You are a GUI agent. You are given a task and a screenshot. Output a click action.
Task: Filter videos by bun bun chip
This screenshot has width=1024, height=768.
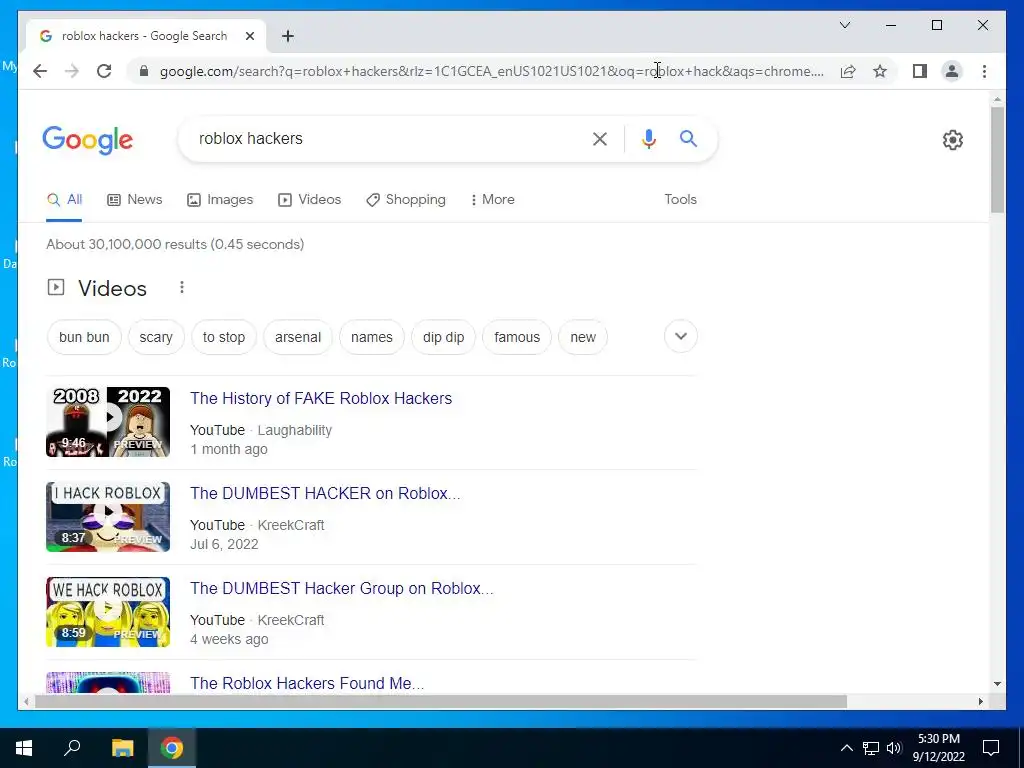click(84, 337)
